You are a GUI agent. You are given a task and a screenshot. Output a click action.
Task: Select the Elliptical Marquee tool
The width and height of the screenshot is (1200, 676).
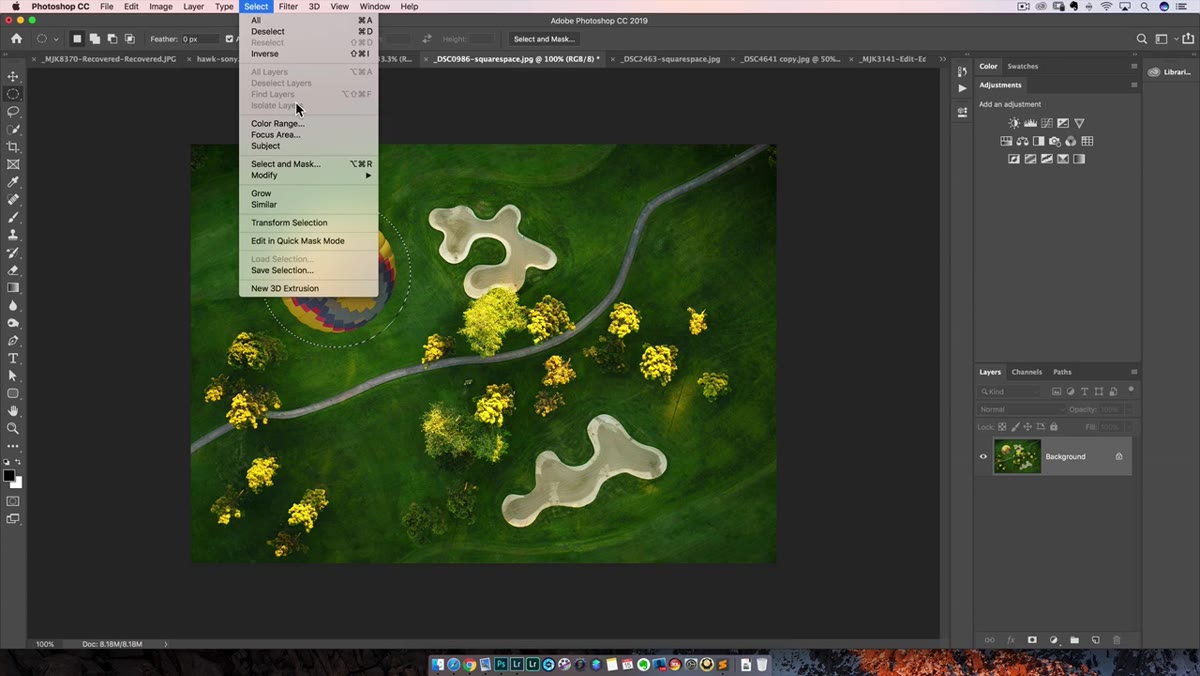(13, 94)
